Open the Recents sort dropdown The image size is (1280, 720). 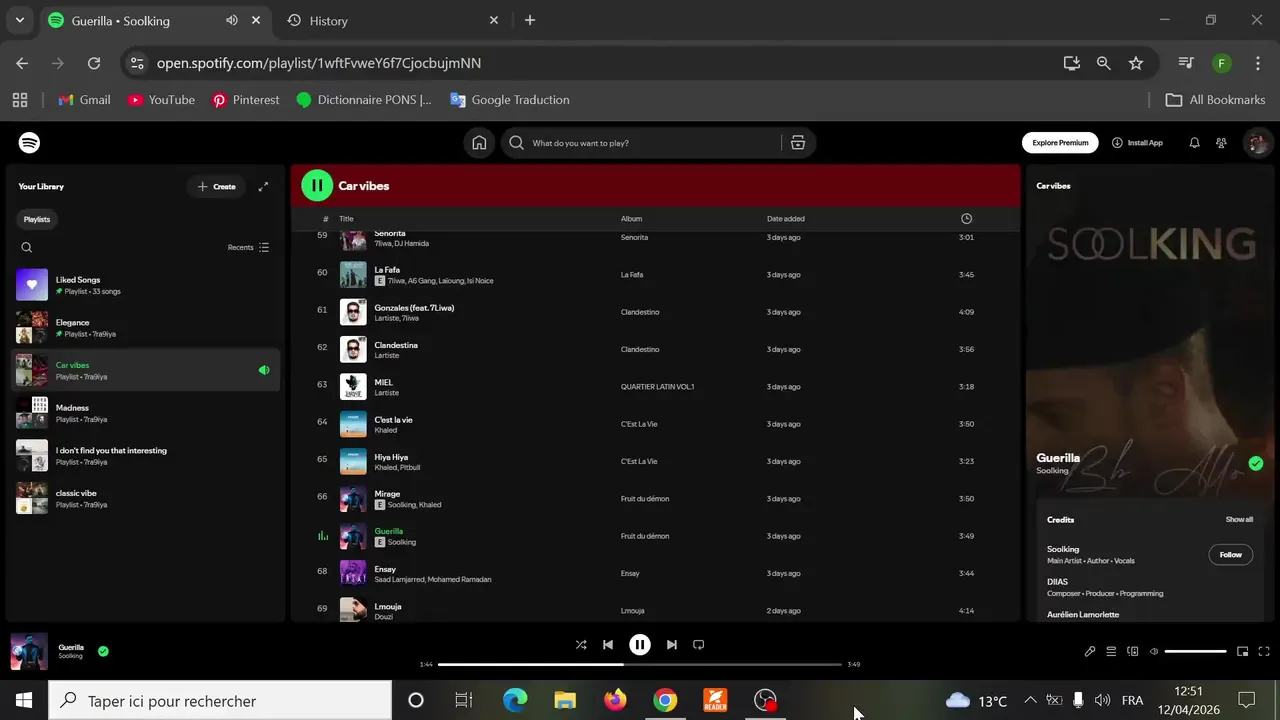(x=248, y=247)
